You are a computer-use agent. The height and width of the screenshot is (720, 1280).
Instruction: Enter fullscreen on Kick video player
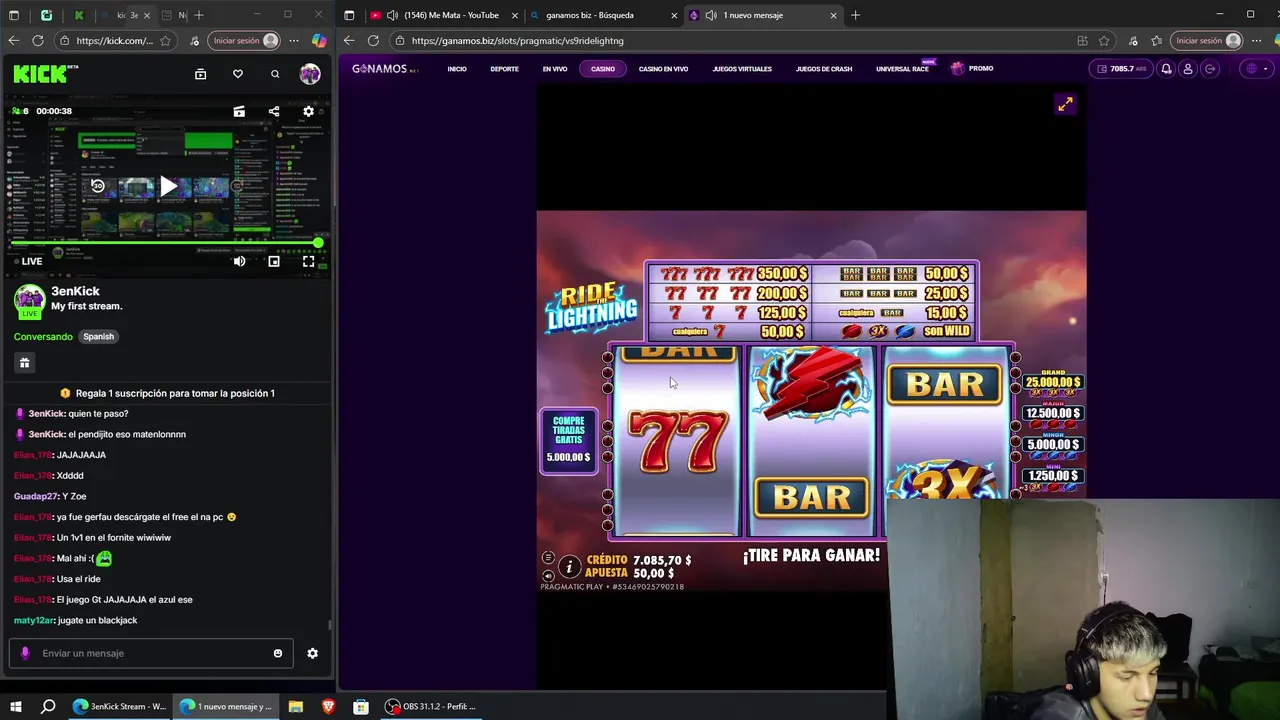point(308,261)
